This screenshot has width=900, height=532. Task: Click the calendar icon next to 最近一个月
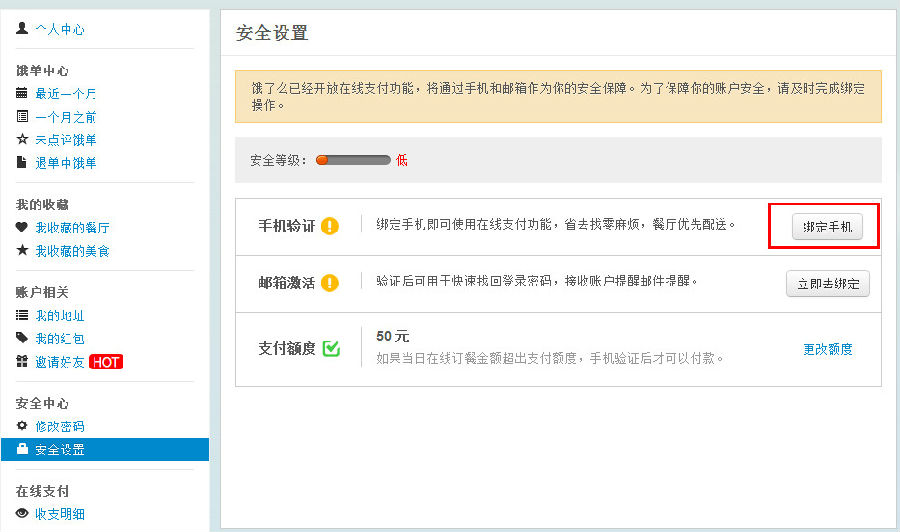click(x=22, y=93)
